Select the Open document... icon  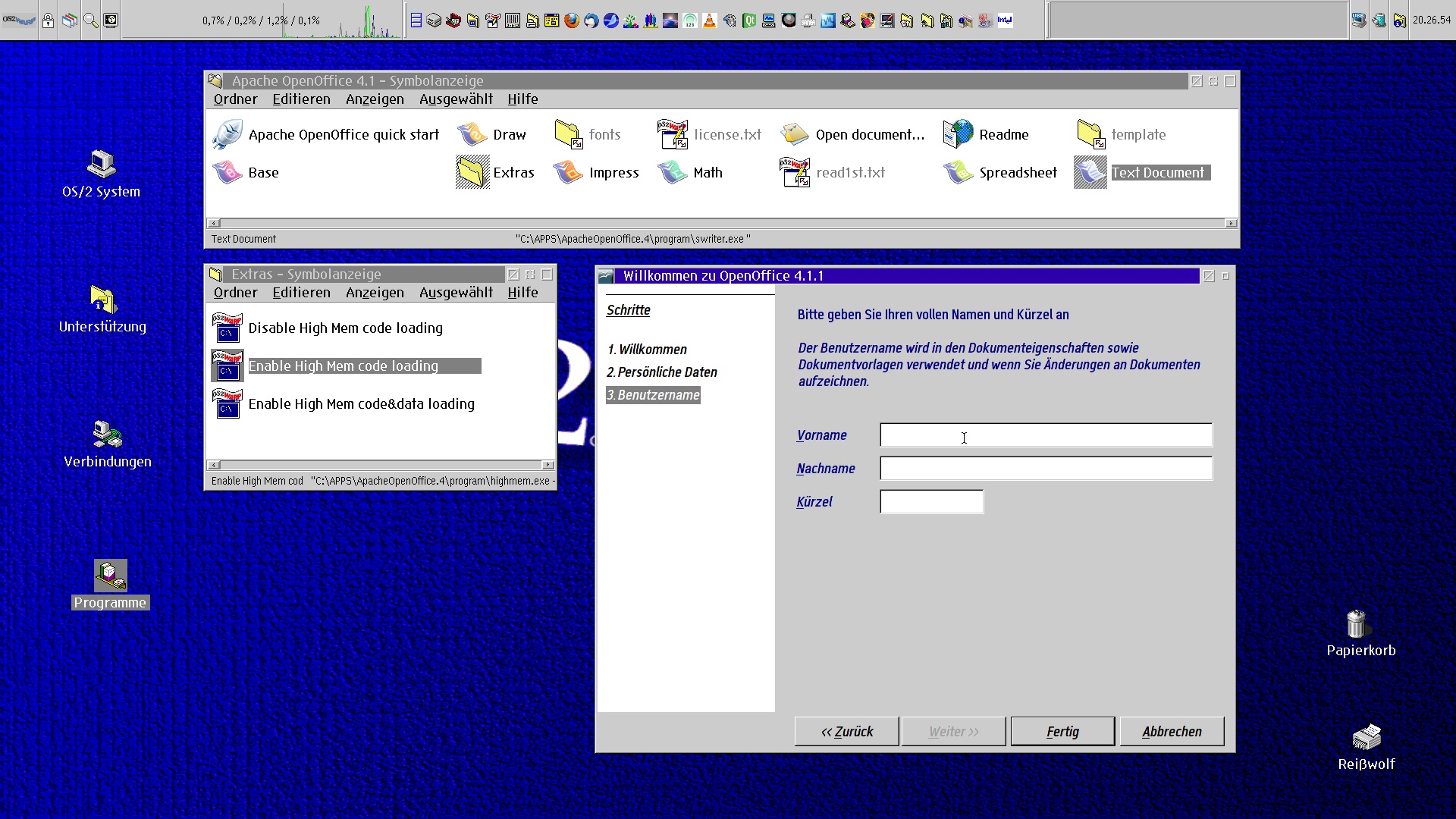[795, 134]
